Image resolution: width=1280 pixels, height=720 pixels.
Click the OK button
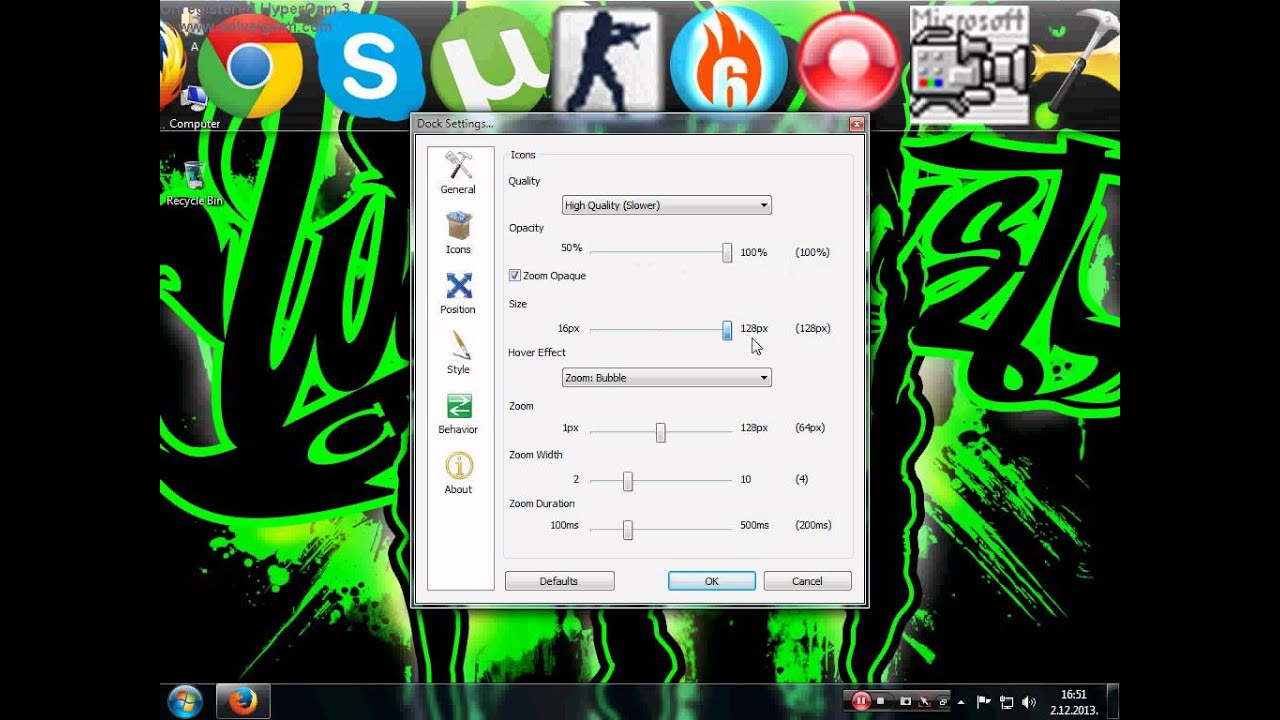pyautogui.click(x=712, y=581)
